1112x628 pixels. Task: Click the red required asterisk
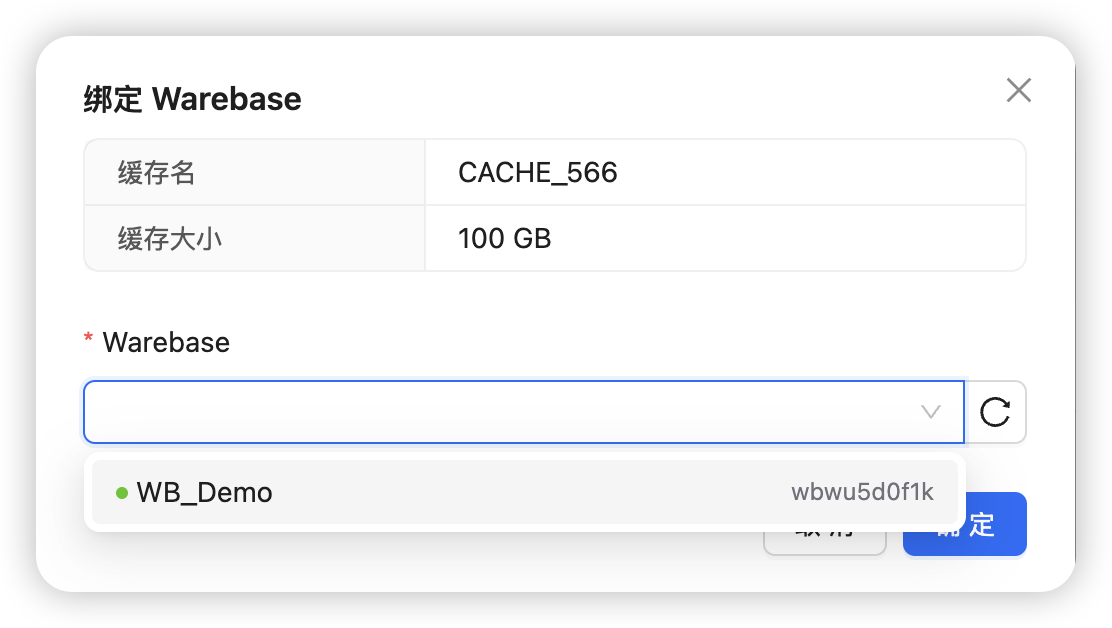[x=88, y=338]
